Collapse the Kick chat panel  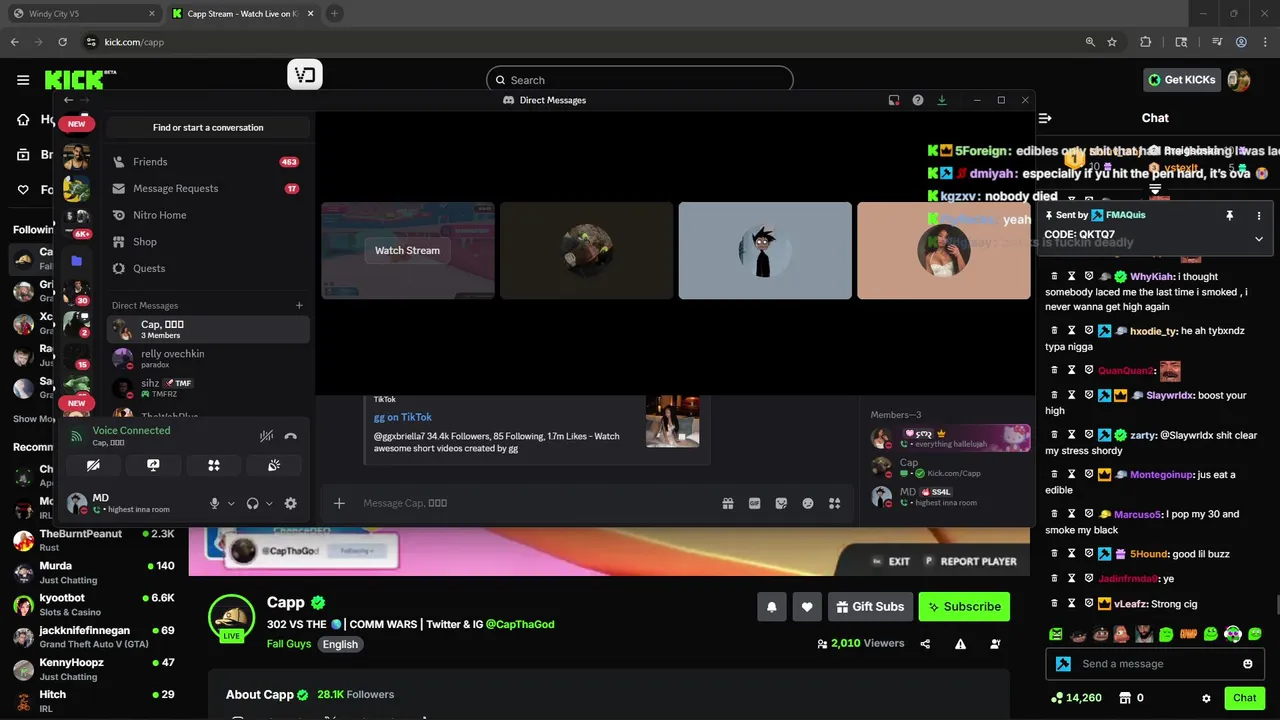tap(1045, 118)
